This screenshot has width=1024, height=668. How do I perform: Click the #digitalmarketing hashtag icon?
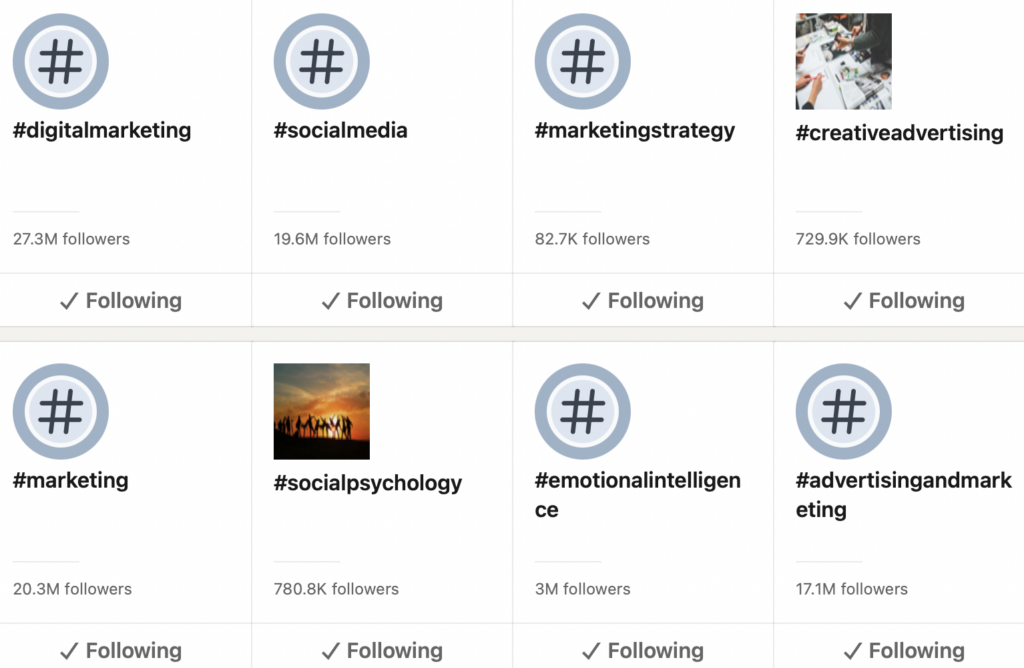60,62
